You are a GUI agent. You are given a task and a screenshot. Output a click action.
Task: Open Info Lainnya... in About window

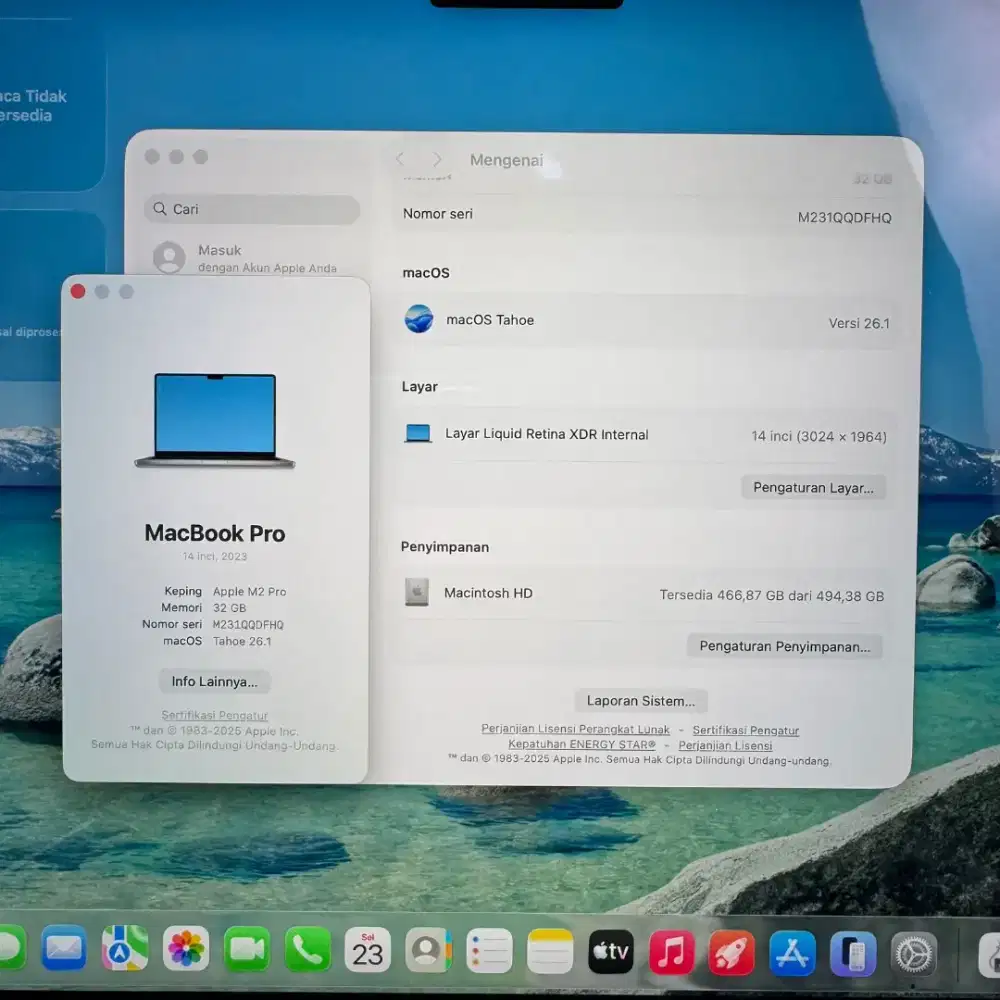[214, 681]
